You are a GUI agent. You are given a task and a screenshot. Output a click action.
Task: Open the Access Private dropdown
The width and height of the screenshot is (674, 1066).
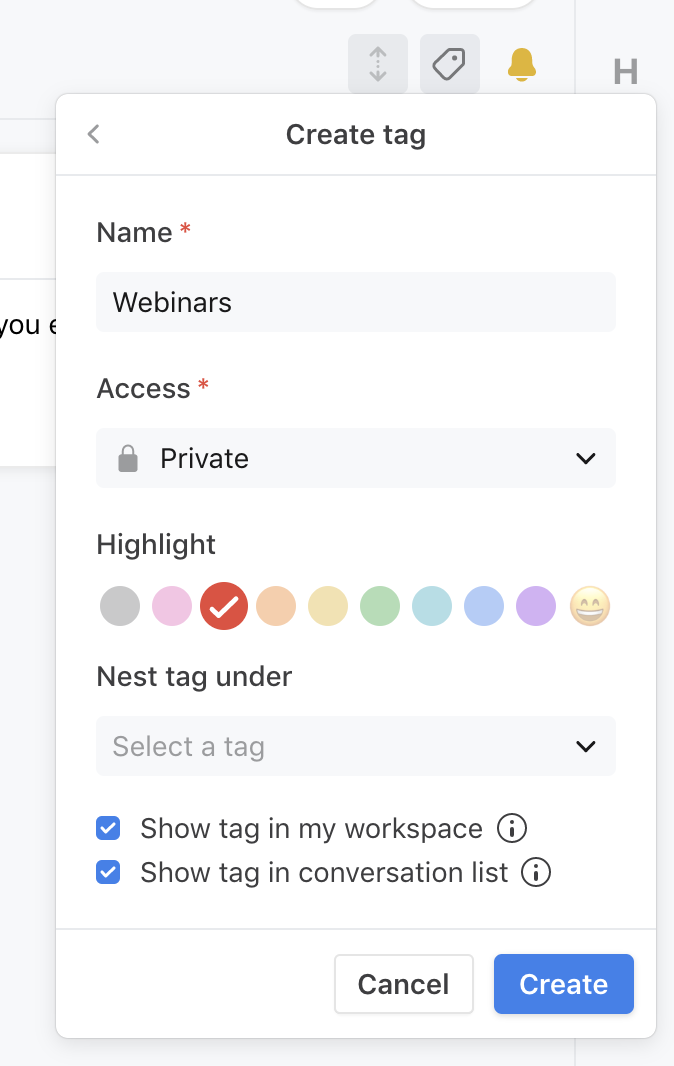point(355,459)
